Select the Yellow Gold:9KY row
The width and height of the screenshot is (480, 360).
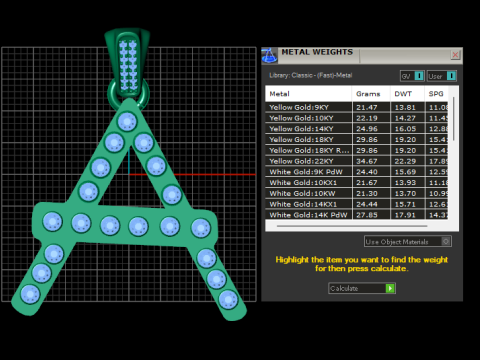357,107
